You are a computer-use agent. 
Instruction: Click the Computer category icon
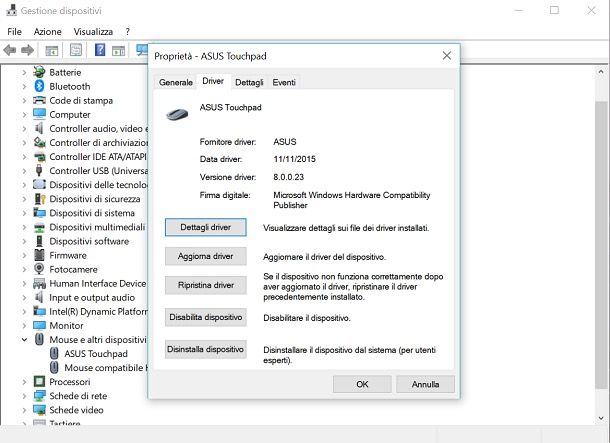39,114
